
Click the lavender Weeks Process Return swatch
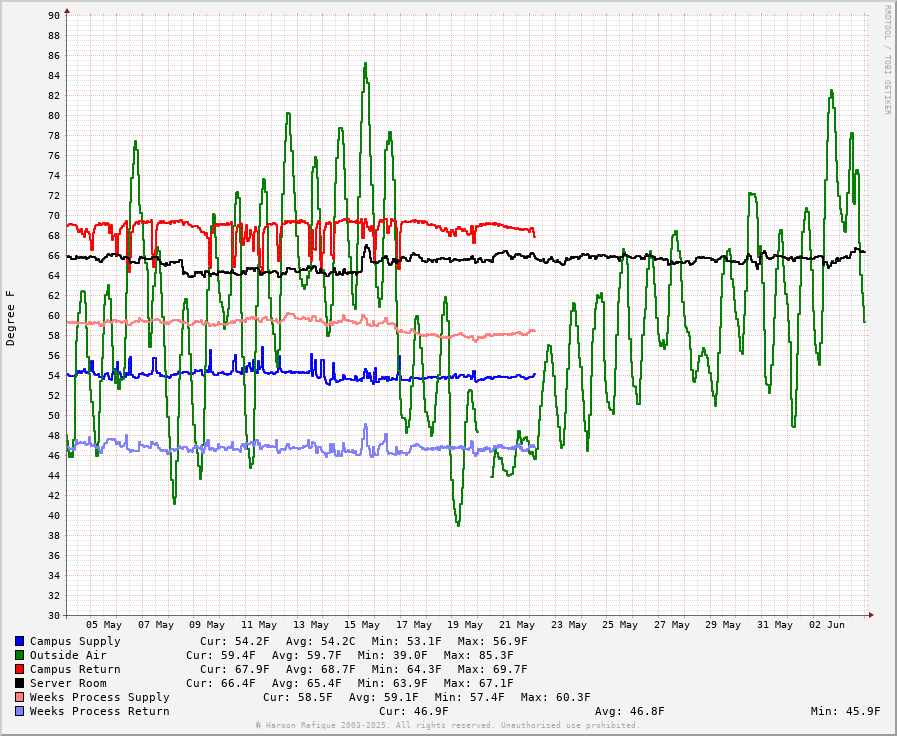[x=19, y=711]
